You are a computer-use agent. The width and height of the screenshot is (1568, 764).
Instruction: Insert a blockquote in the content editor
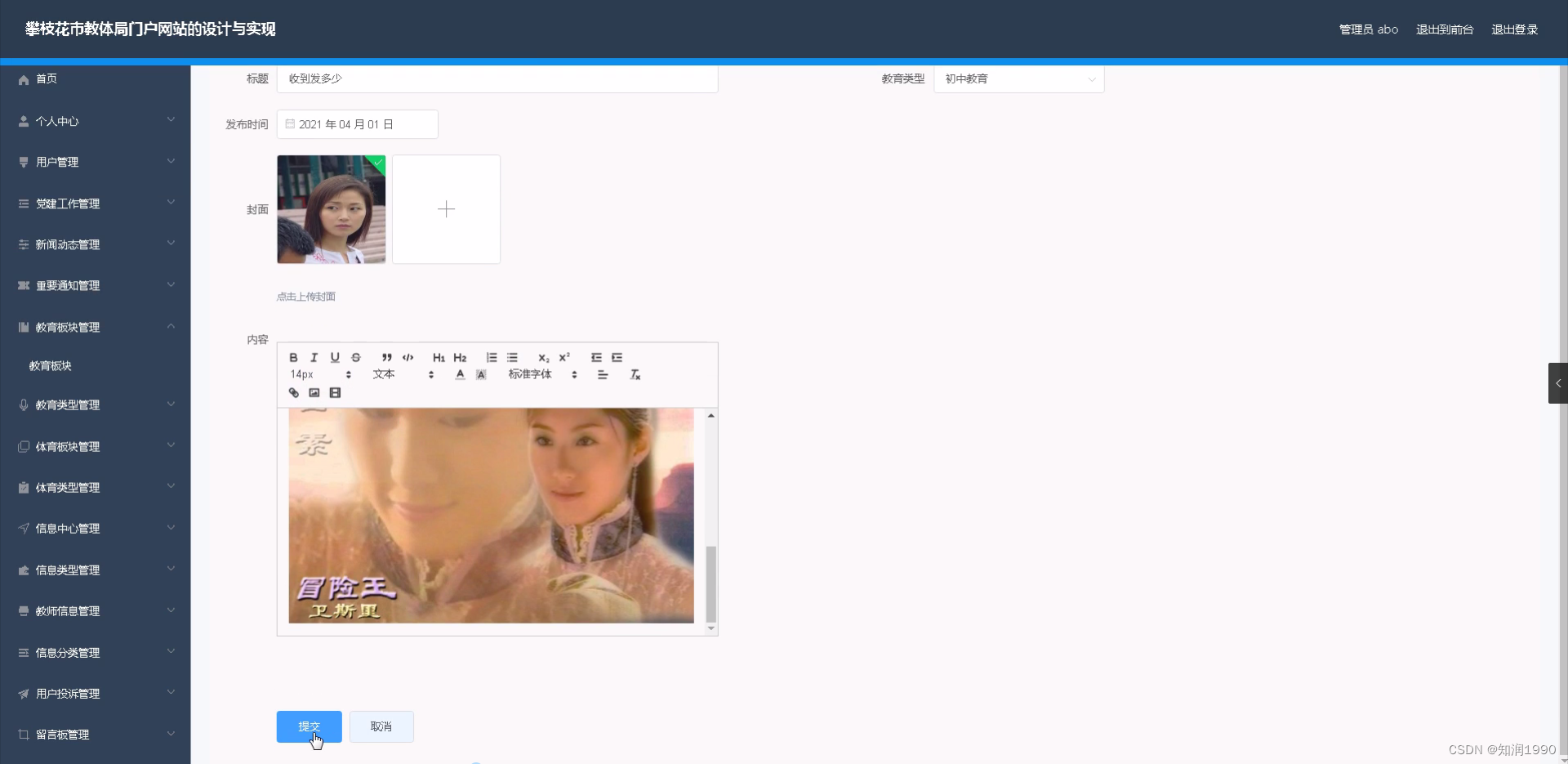pos(385,357)
